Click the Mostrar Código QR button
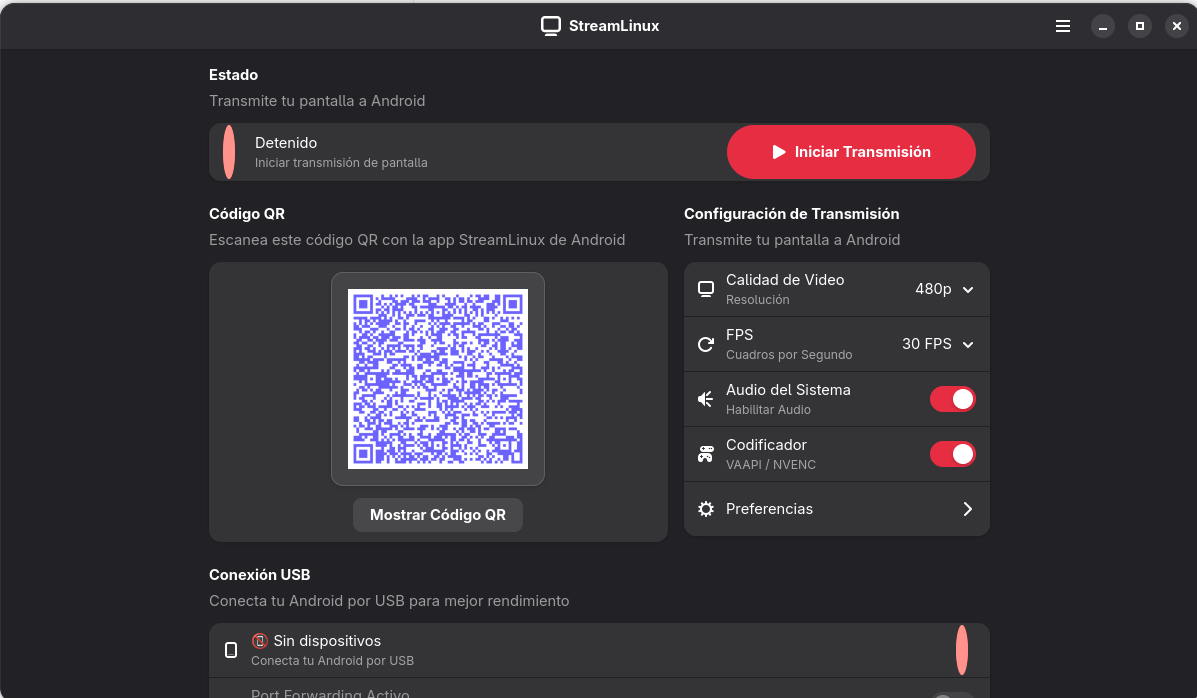Screen dimensions: 1197x698 tap(437, 515)
